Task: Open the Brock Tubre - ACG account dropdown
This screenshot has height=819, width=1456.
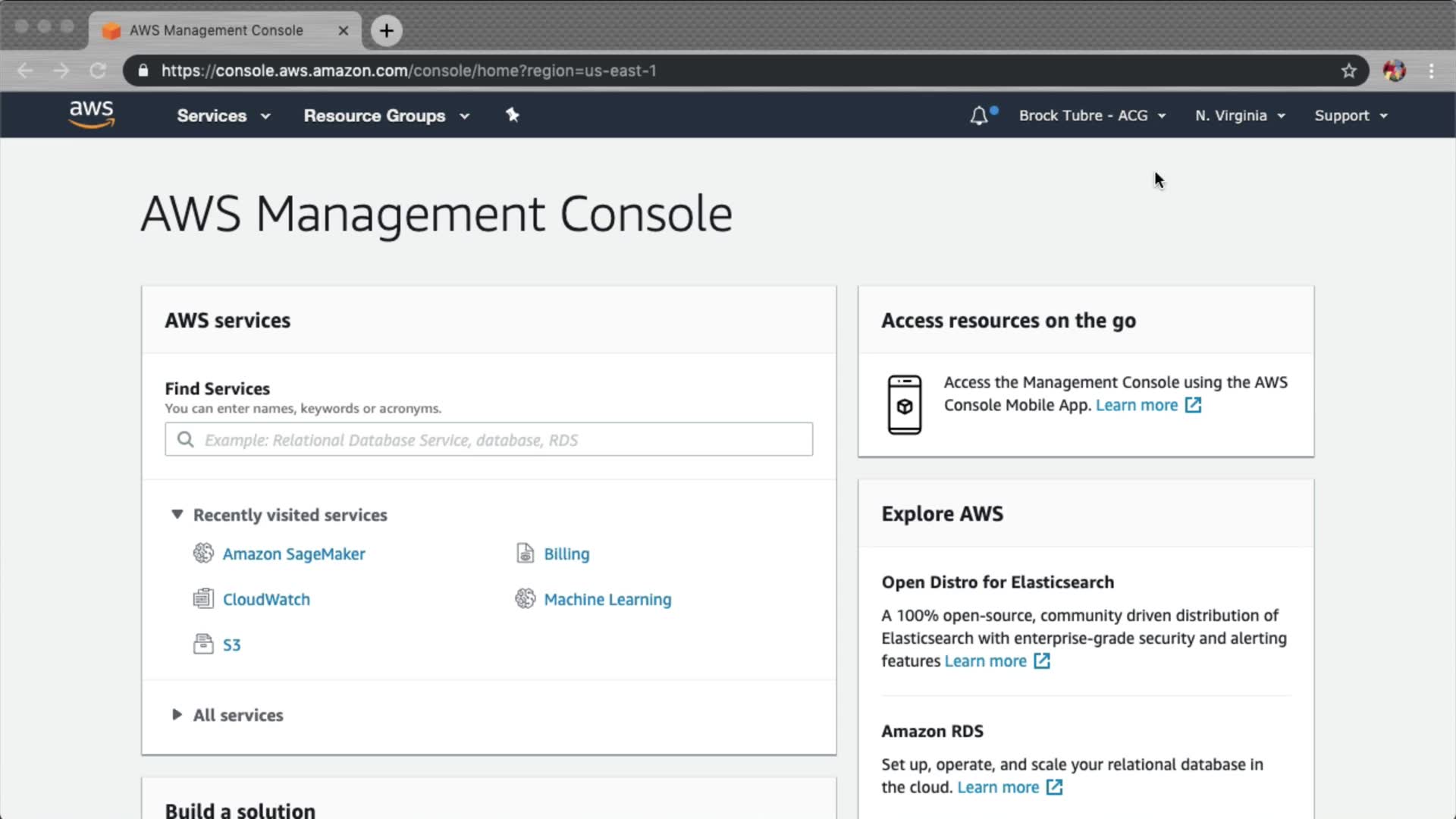Action: click(1091, 116)
